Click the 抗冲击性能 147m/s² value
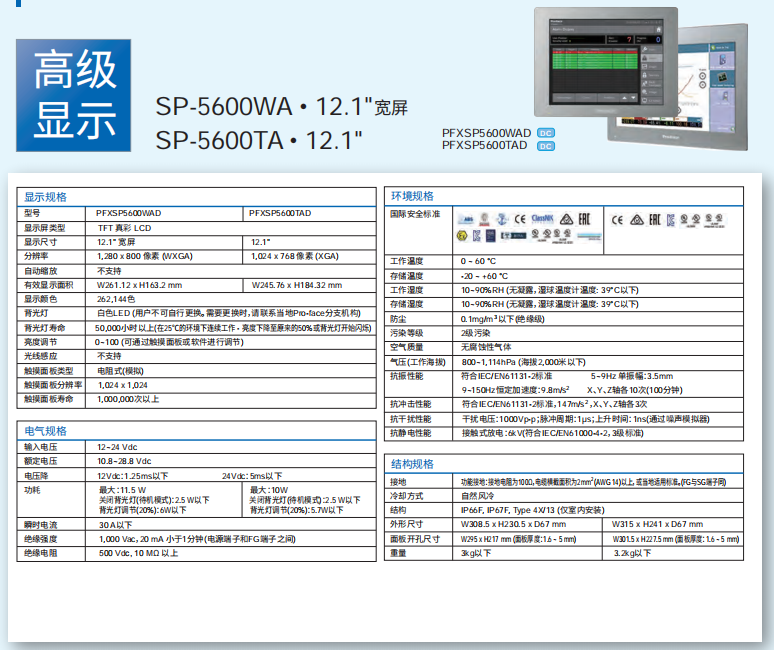This screenshot has width=774, height=650. (554, 404)
